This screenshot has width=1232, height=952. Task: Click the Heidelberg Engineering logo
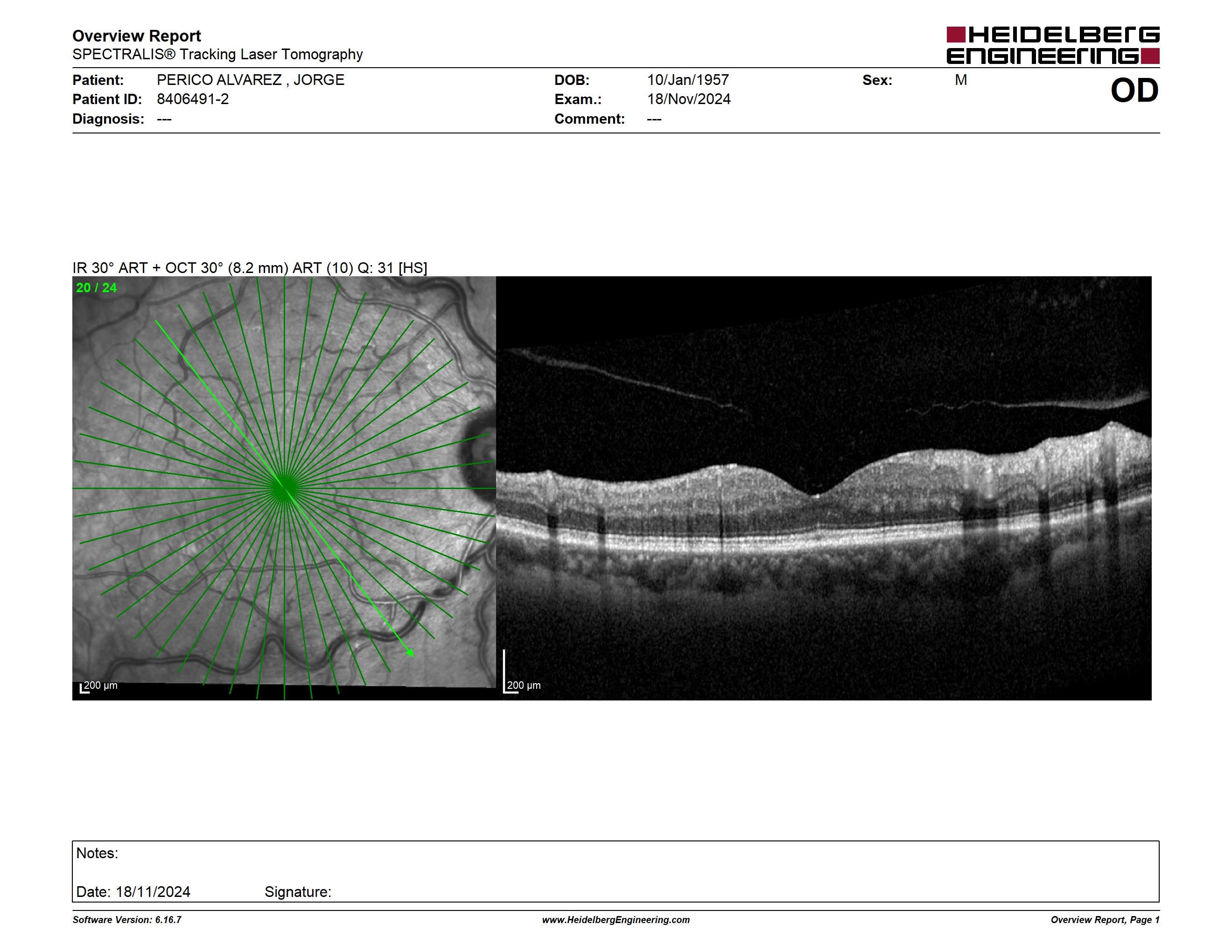pyautogui.click(x=1053, y=45)
